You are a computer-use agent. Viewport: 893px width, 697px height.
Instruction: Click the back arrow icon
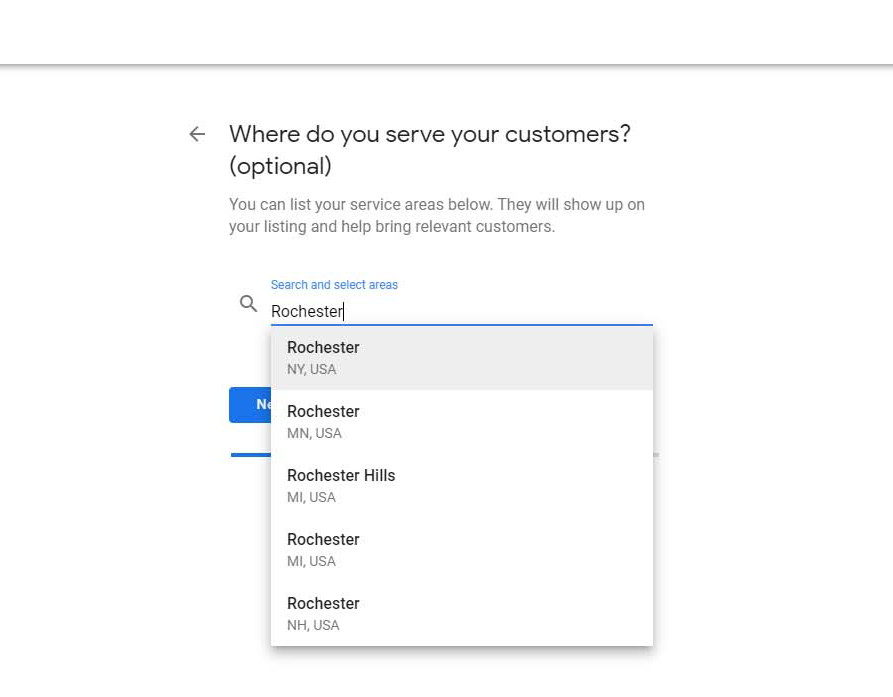coord(197,134)
